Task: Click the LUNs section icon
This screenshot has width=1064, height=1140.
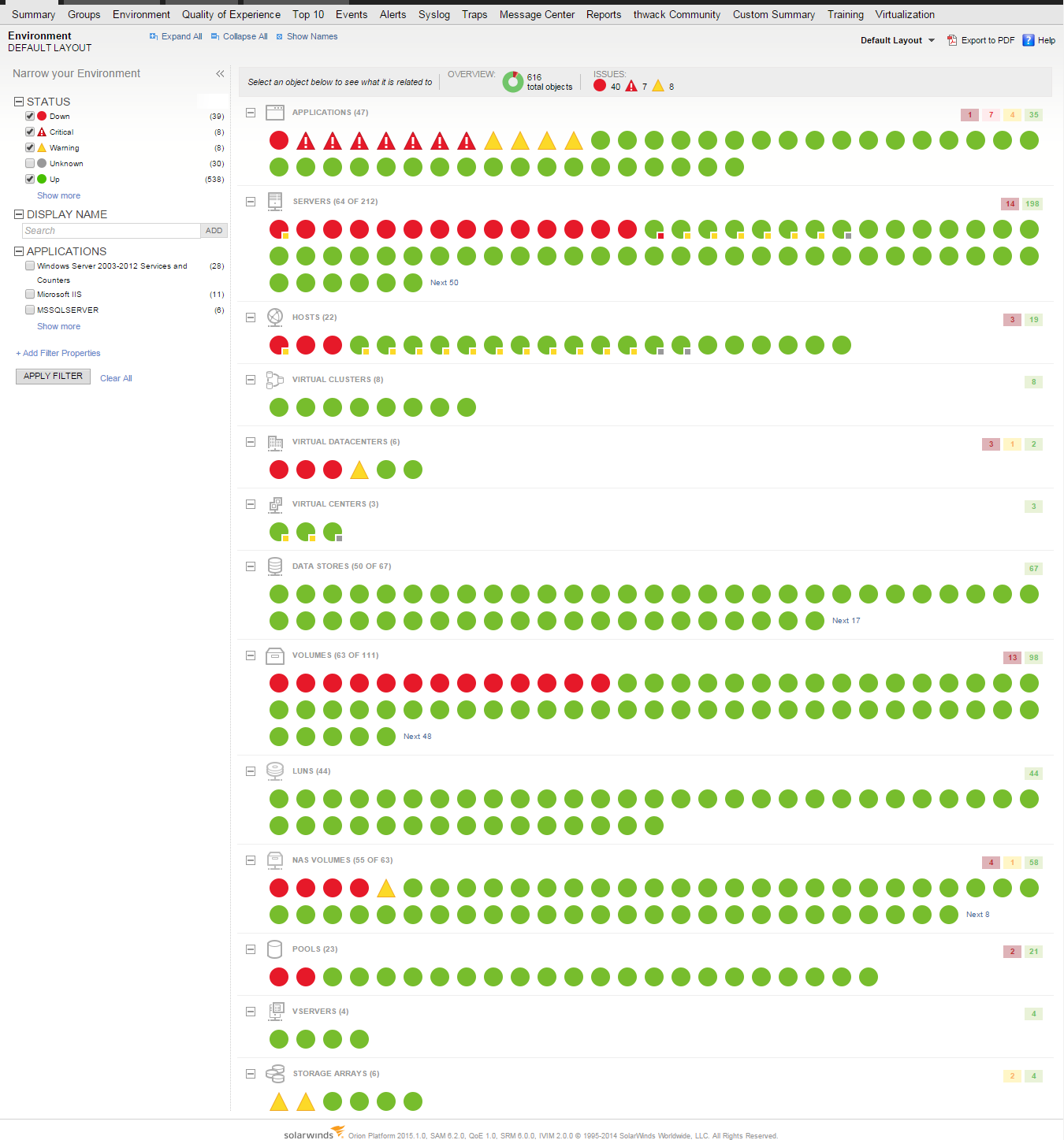Action: tap(275, 771)
